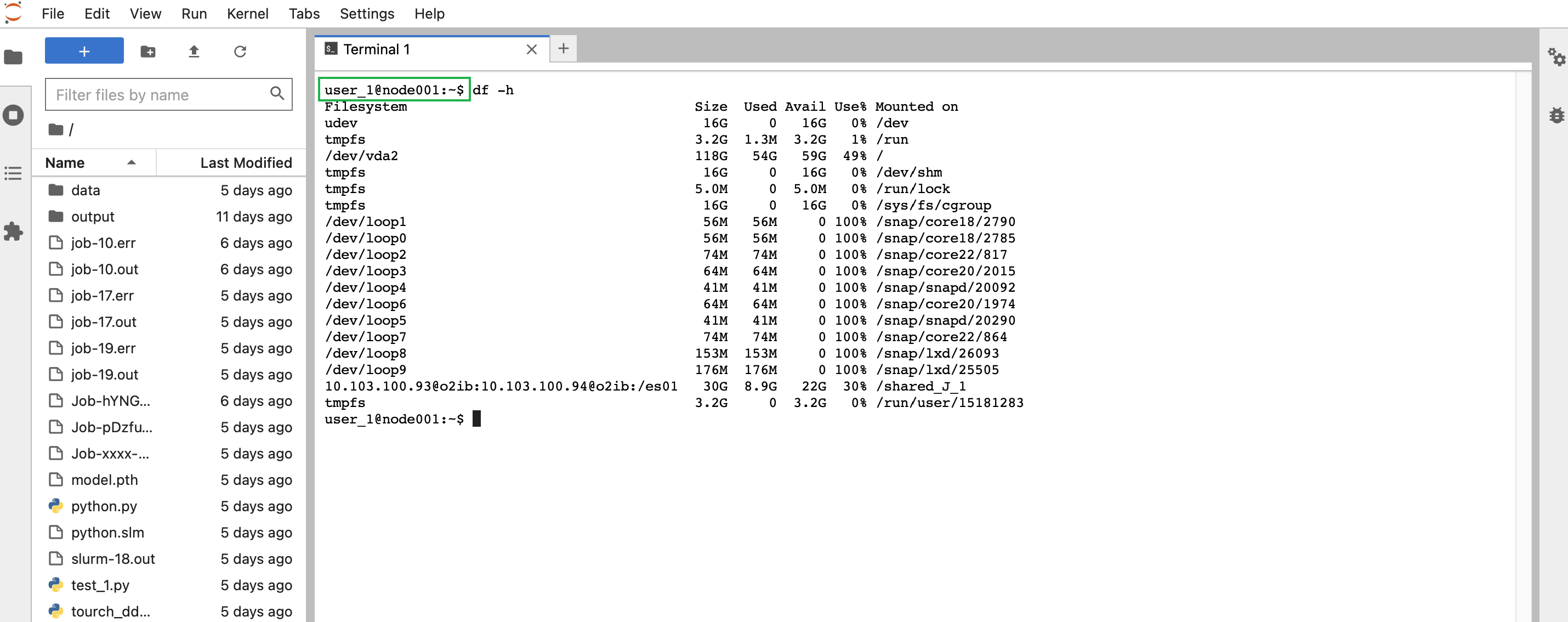The height and width of the screenshot is (622, 1568).
Task: Click the model.pth file icon
Action: (x=56, y=479)
